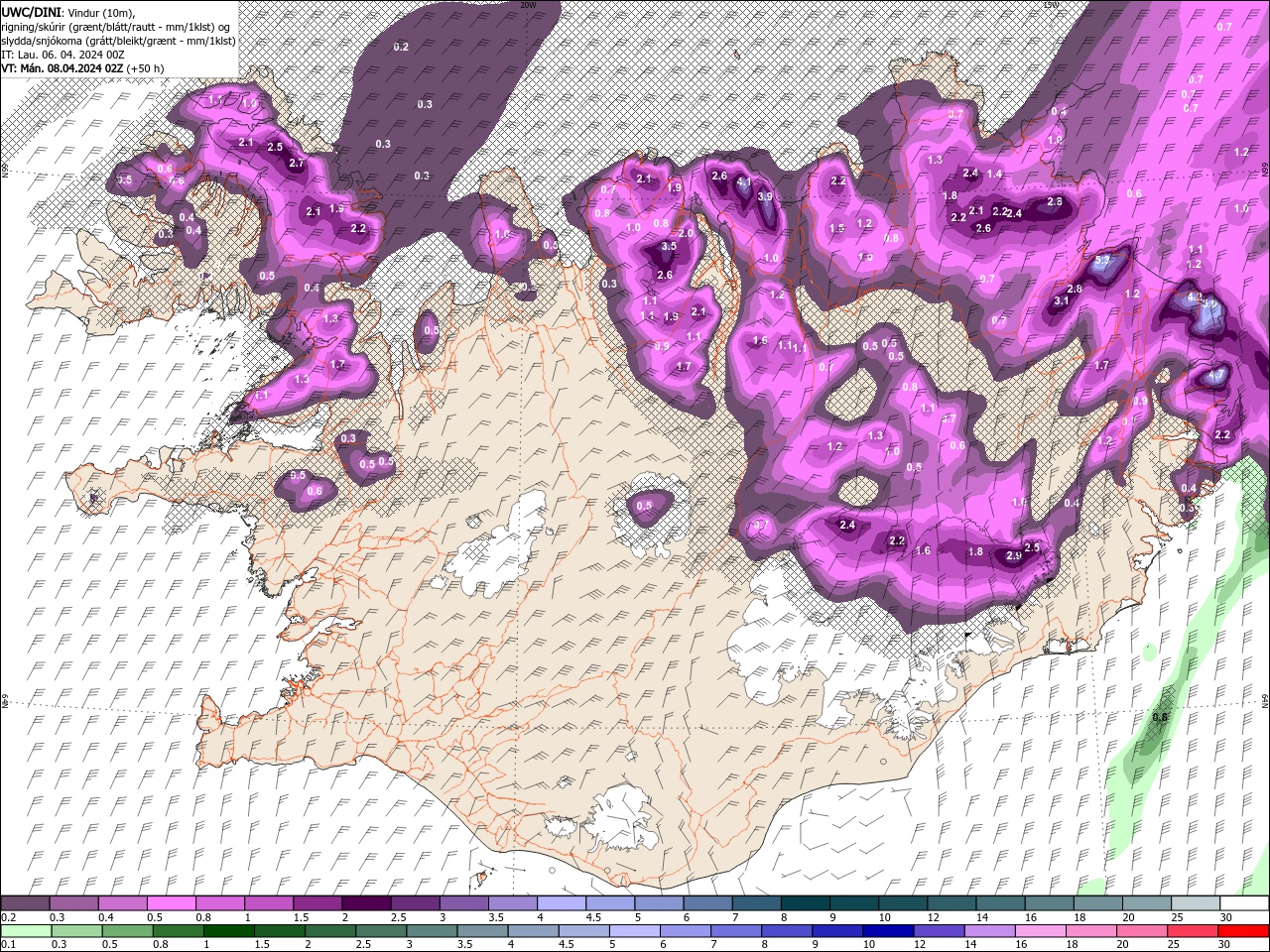Image resolution: width=1270 pixels, height=952 pixels.
Task: Select the darkest green swatch labeled 1 in the bottom scale
Action: 228,931
